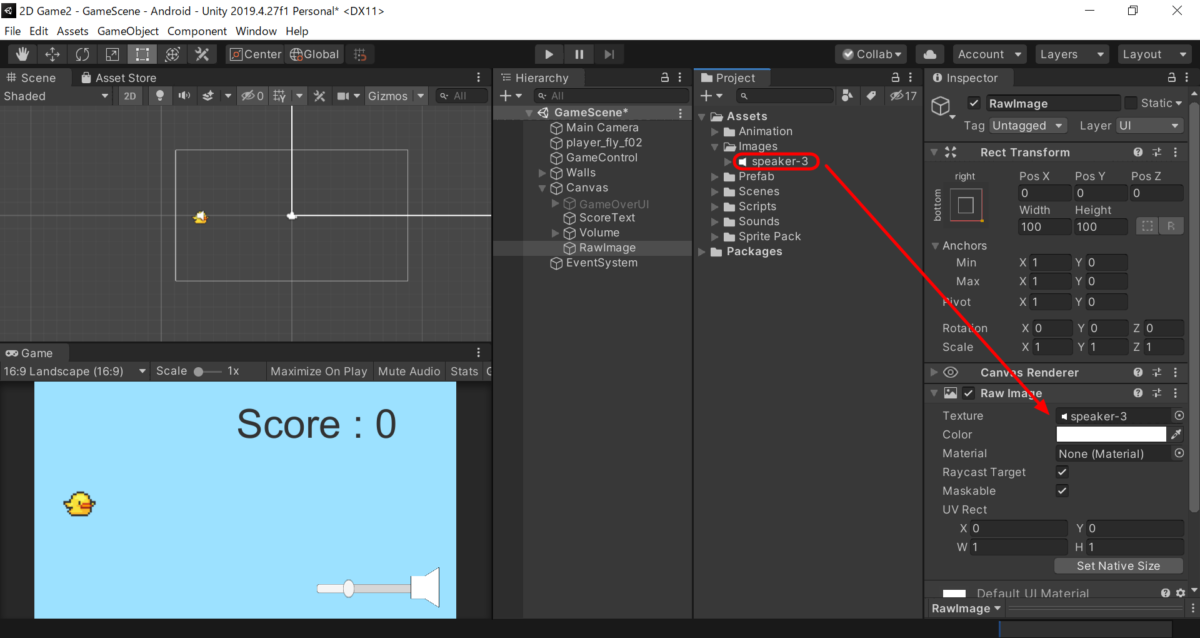
Task: Open the custom editor tools icon
Action: [202, 54]
